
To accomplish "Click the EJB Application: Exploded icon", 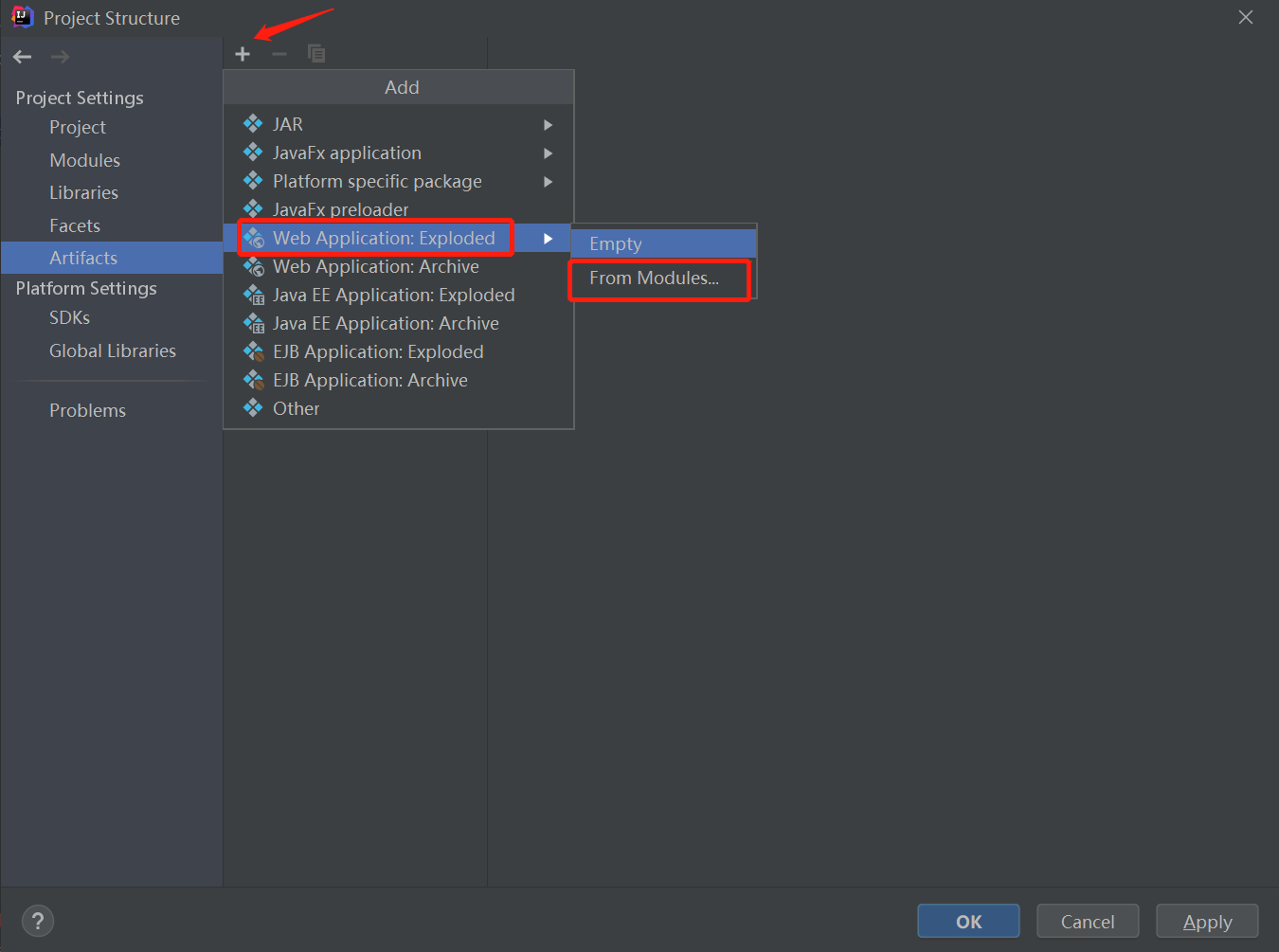I will [x=254, y=351].
